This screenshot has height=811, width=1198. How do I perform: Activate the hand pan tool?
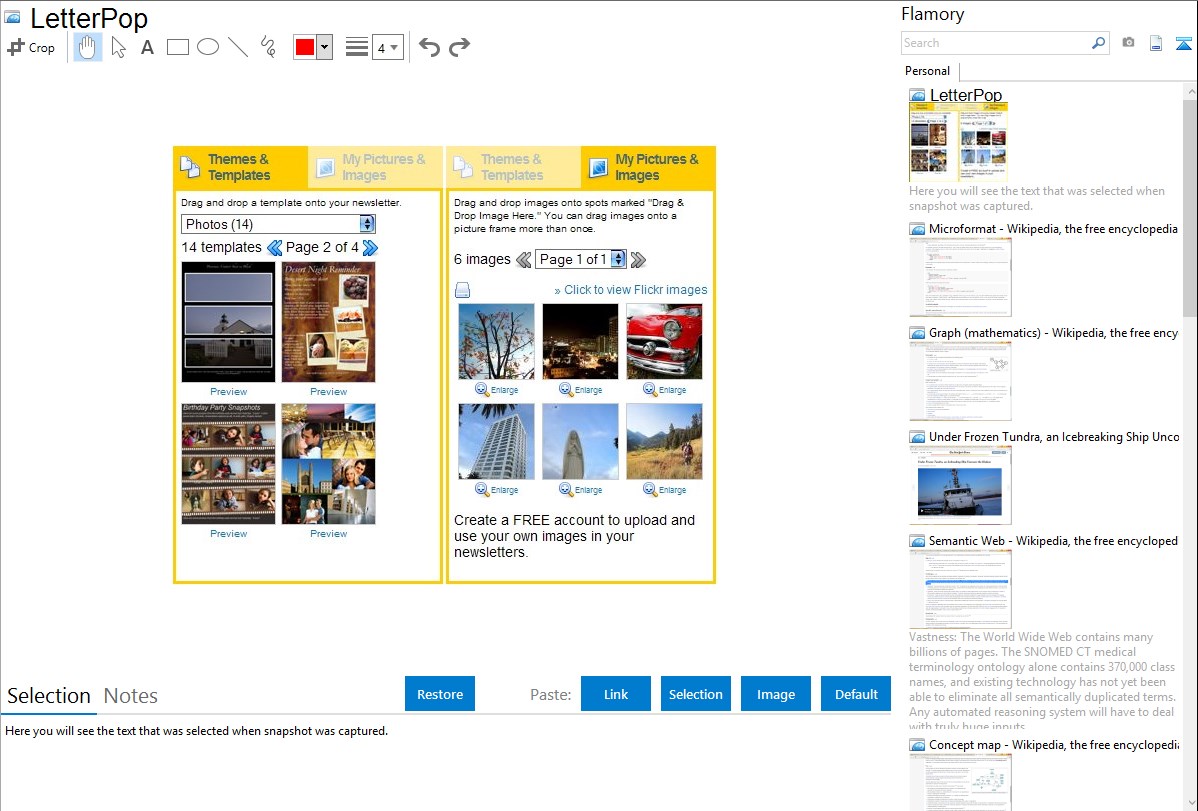click(88, 47)
